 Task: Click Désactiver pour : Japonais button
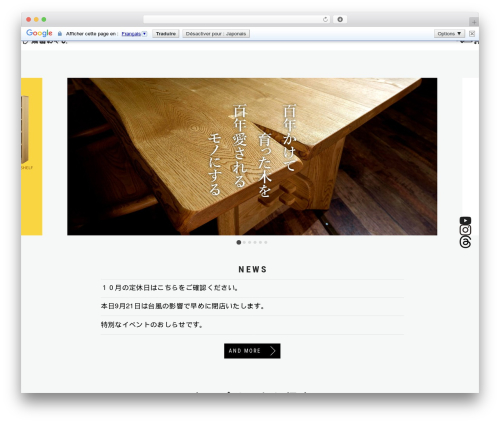coord(216,34)
